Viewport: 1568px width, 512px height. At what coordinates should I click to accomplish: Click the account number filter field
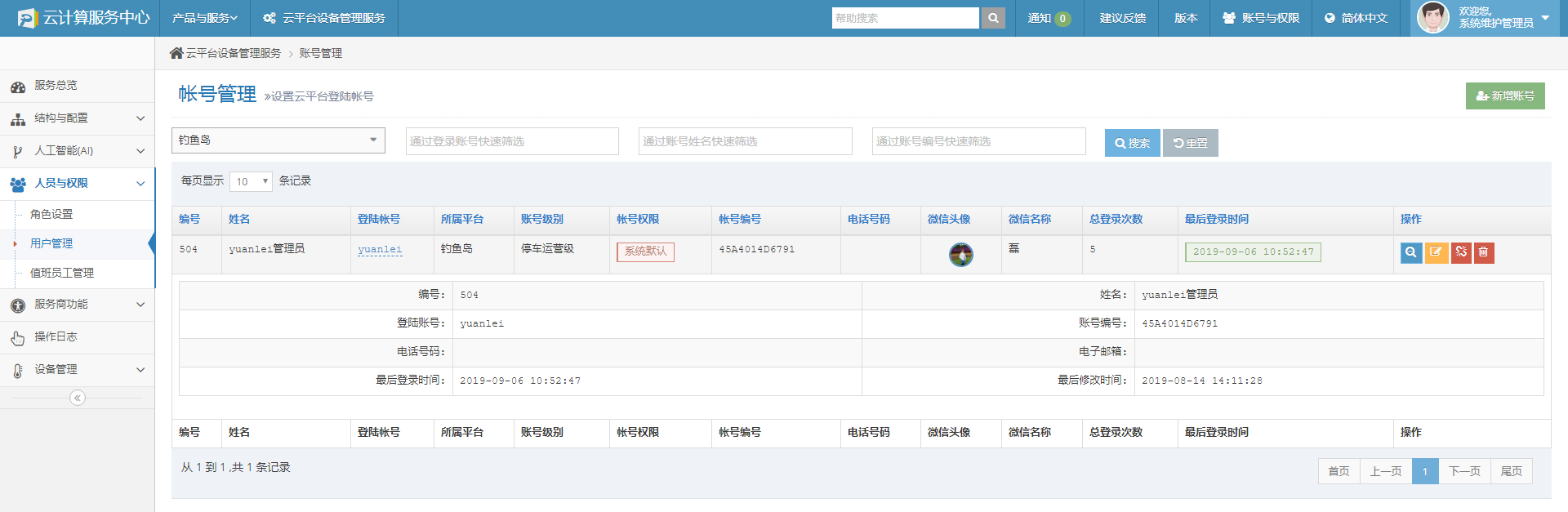coord(978,141)
